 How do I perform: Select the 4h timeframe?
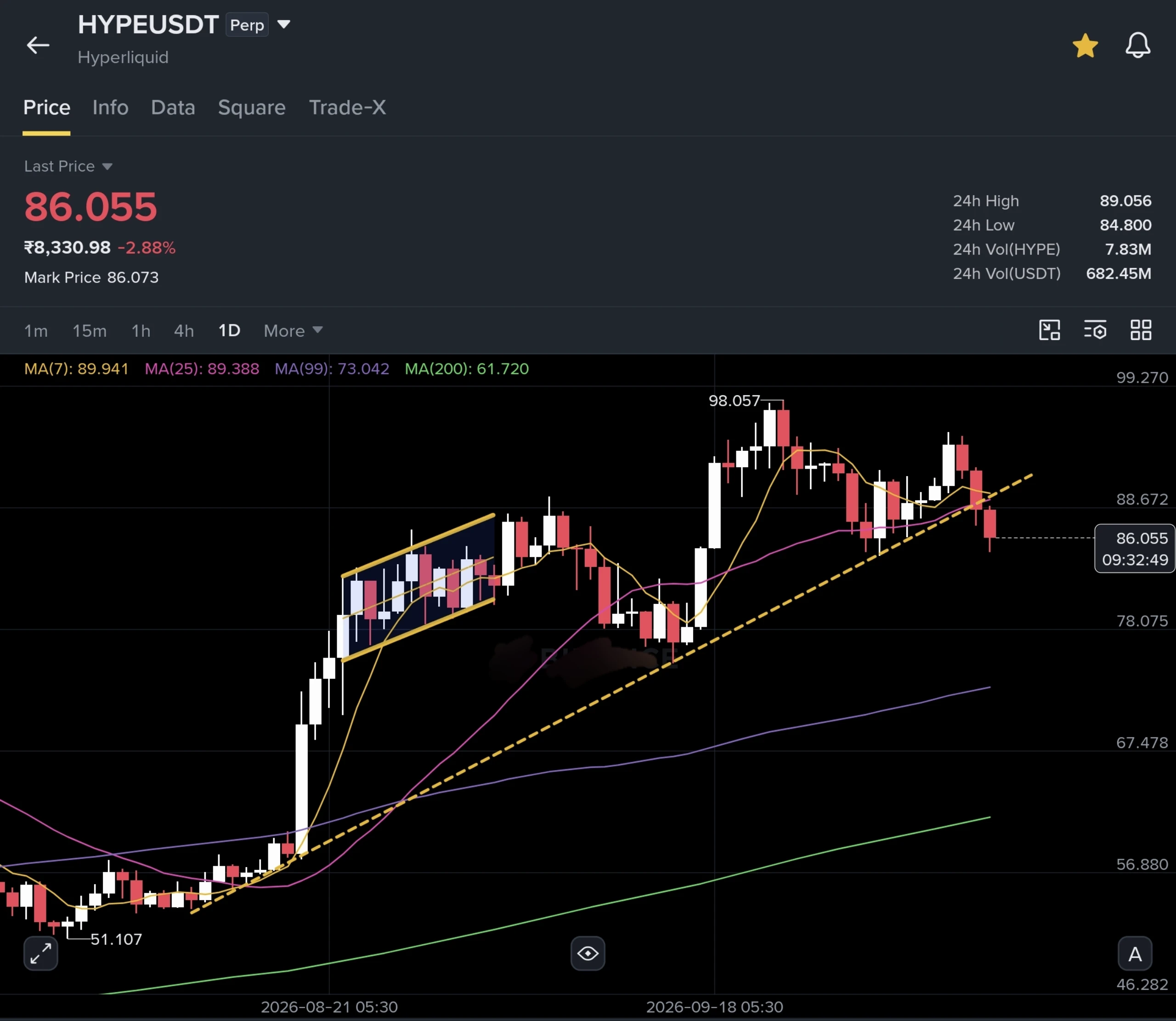[x=184, y=330]
